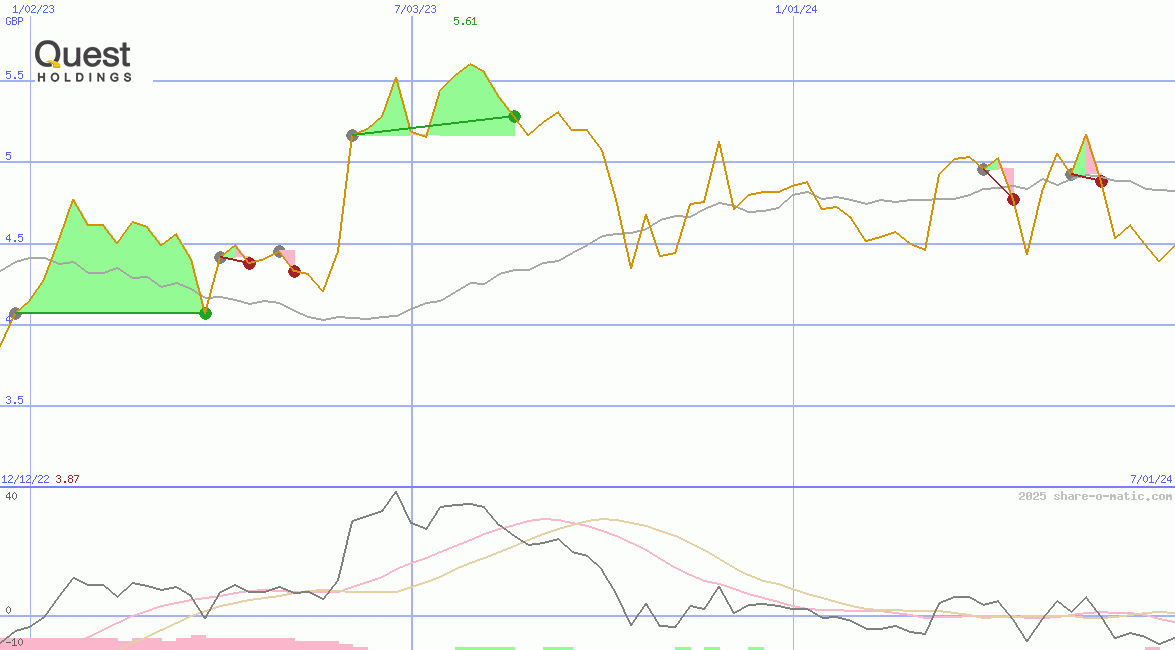Click the rightmost red marker on the chart

pos(1101,181)
